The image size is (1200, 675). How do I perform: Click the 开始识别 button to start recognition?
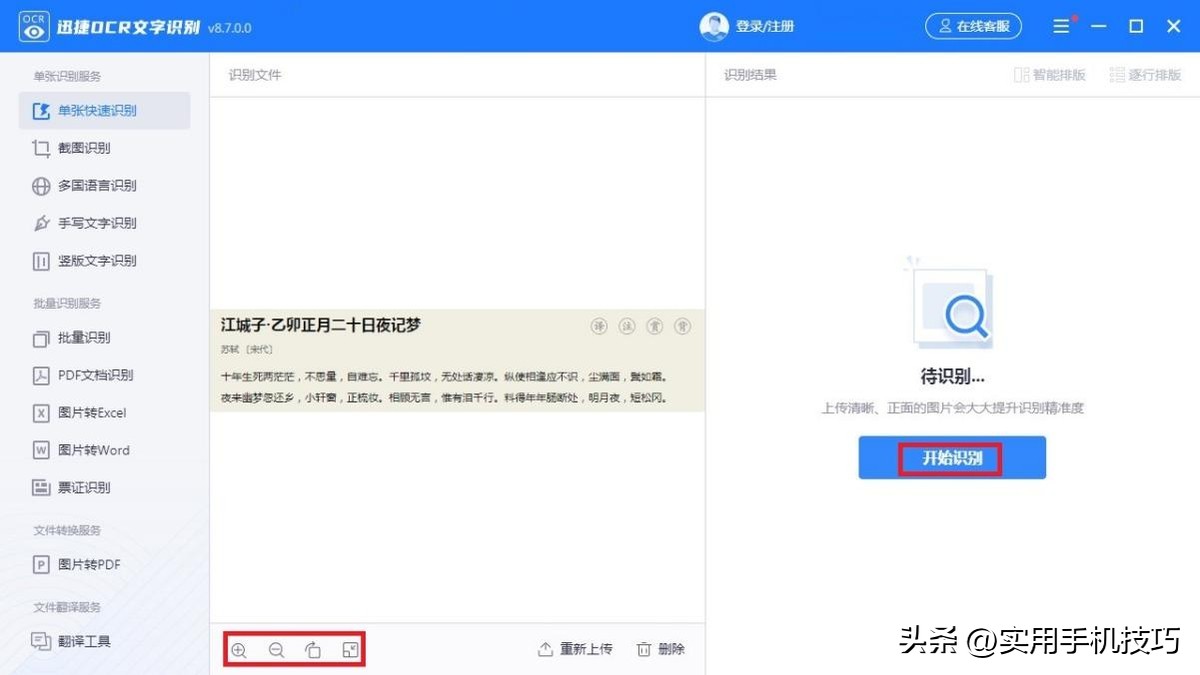pos(951,457)
